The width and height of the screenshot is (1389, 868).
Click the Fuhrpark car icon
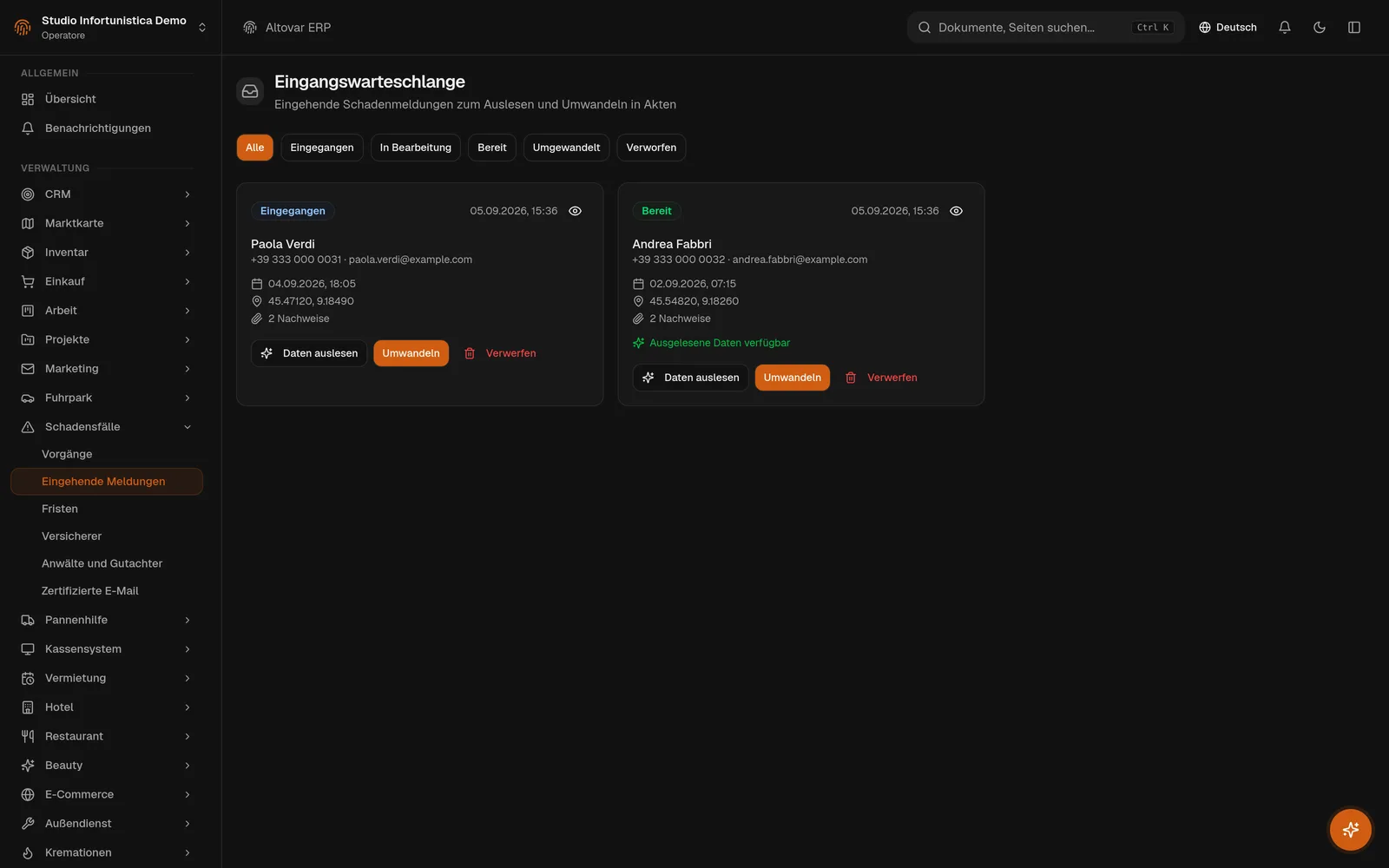pos(28,398)
